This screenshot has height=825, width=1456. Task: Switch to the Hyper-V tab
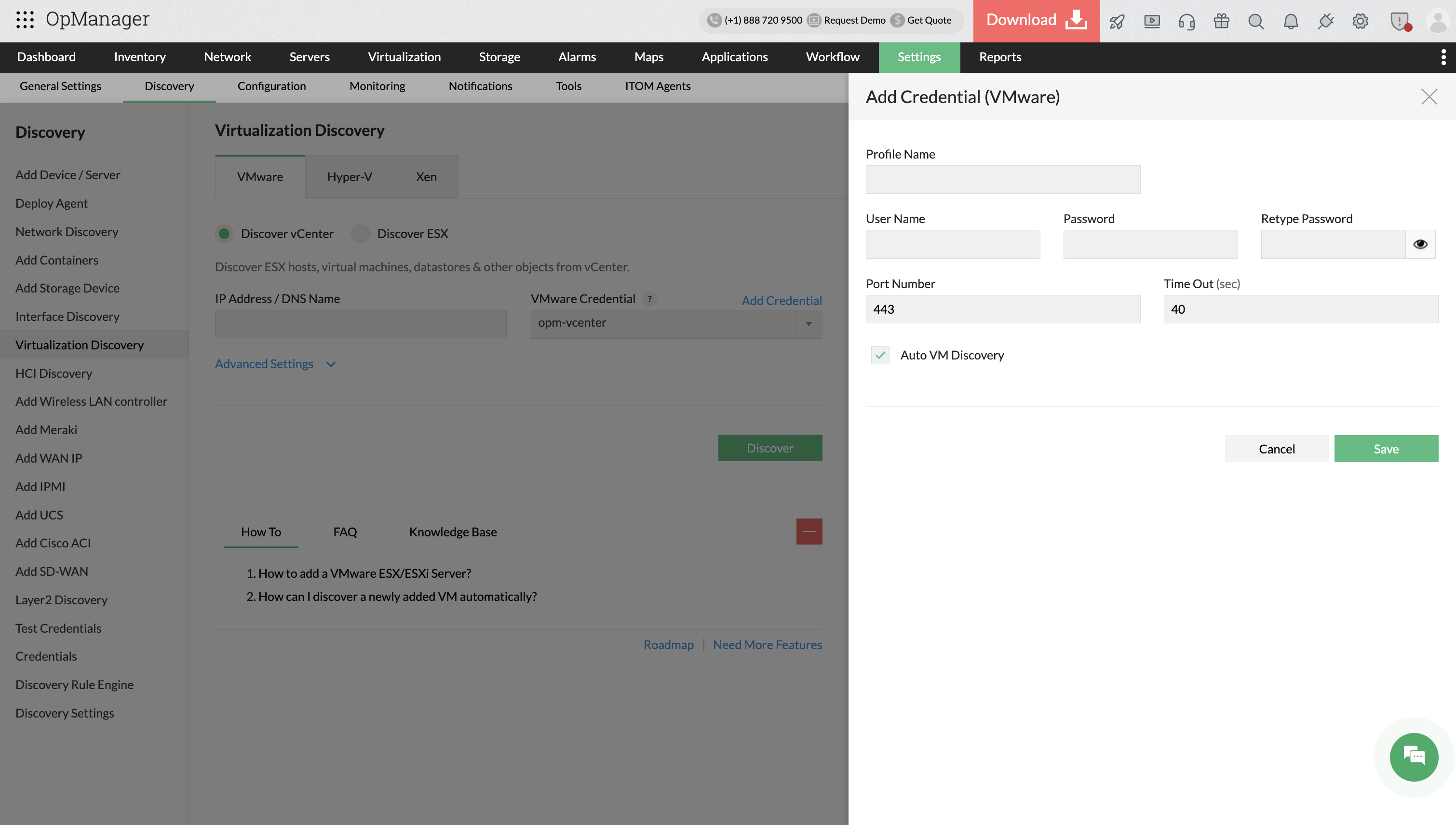click(349, 177)
